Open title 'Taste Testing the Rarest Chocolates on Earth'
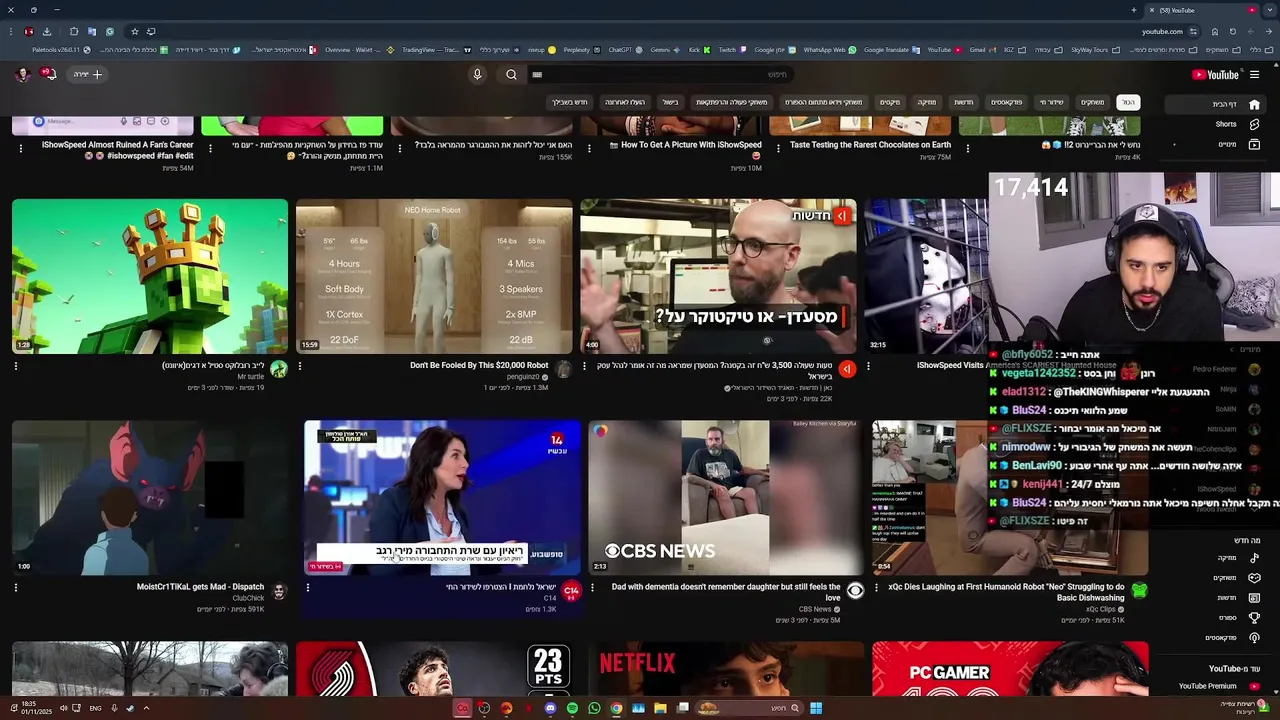This screenshot has height=720, width=1280. [870, 145]
